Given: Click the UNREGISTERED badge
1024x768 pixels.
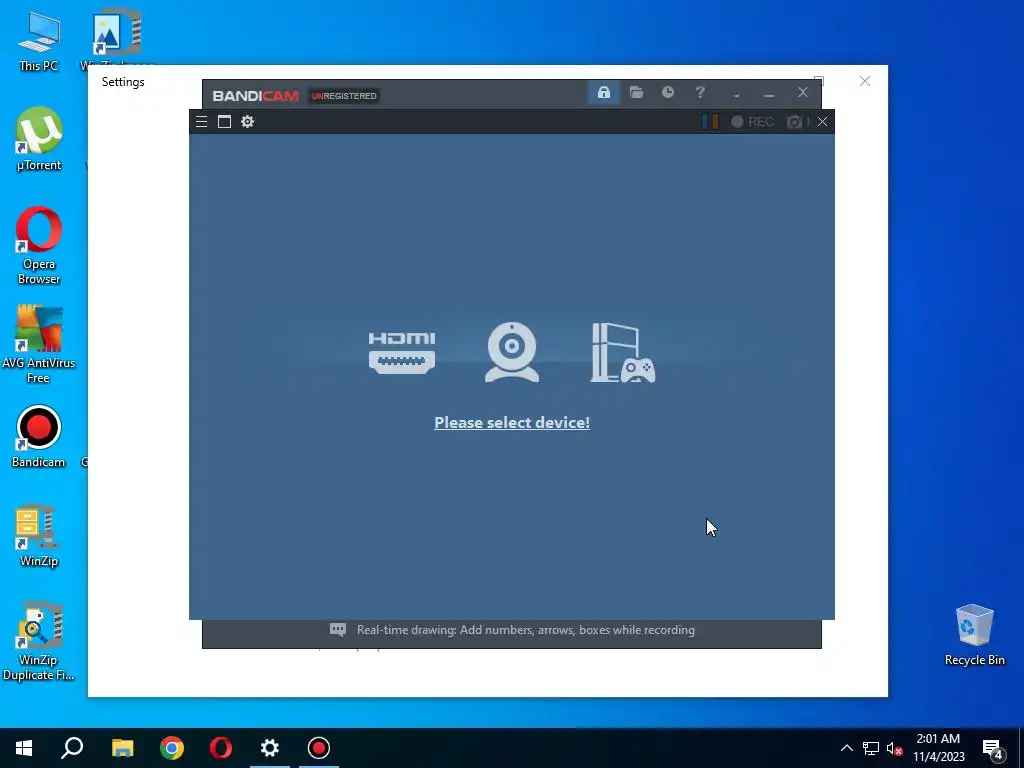Looking at the screenshot, I should (x=344, y=96).
